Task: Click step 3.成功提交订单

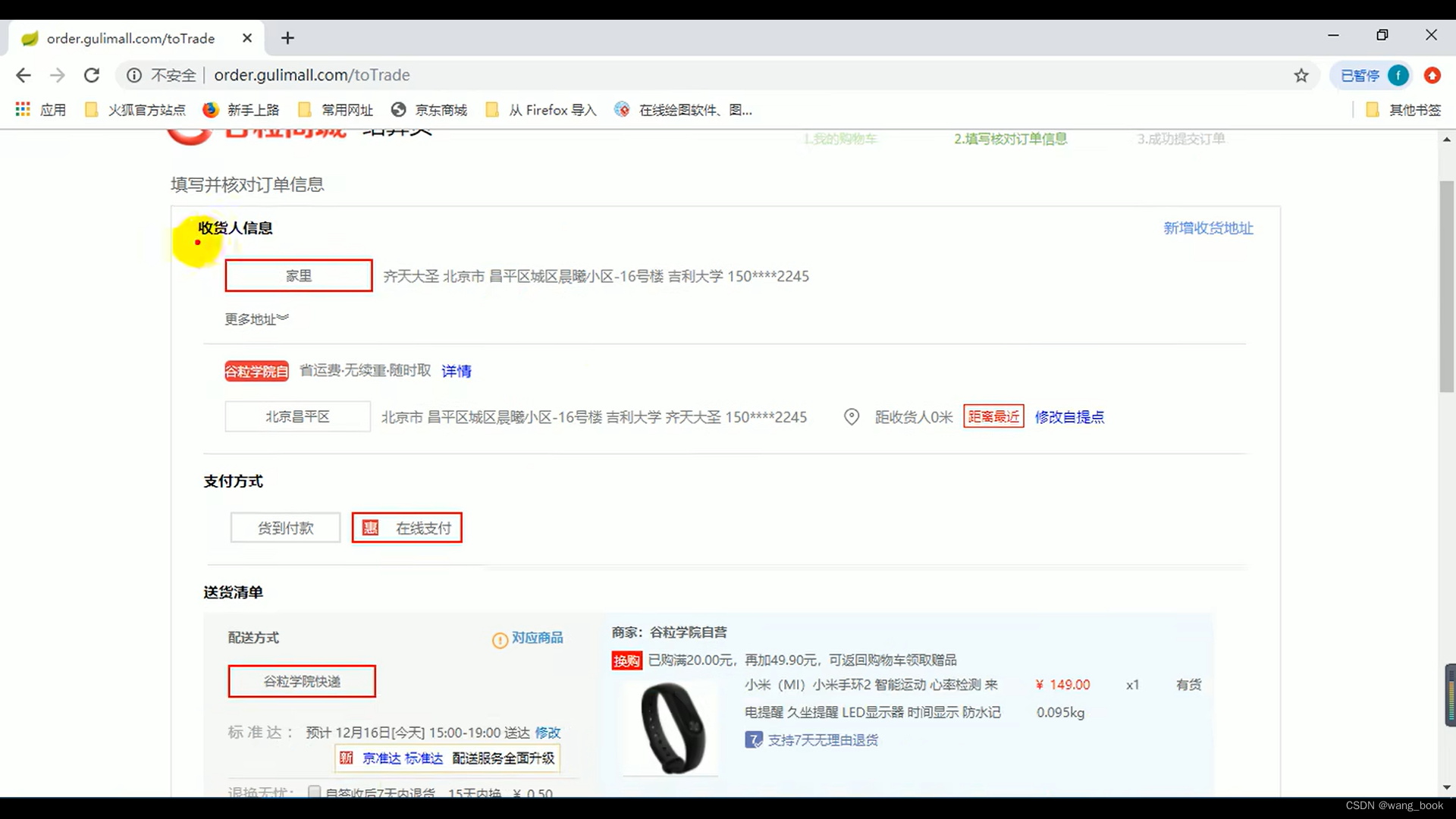Action: 1181,139
